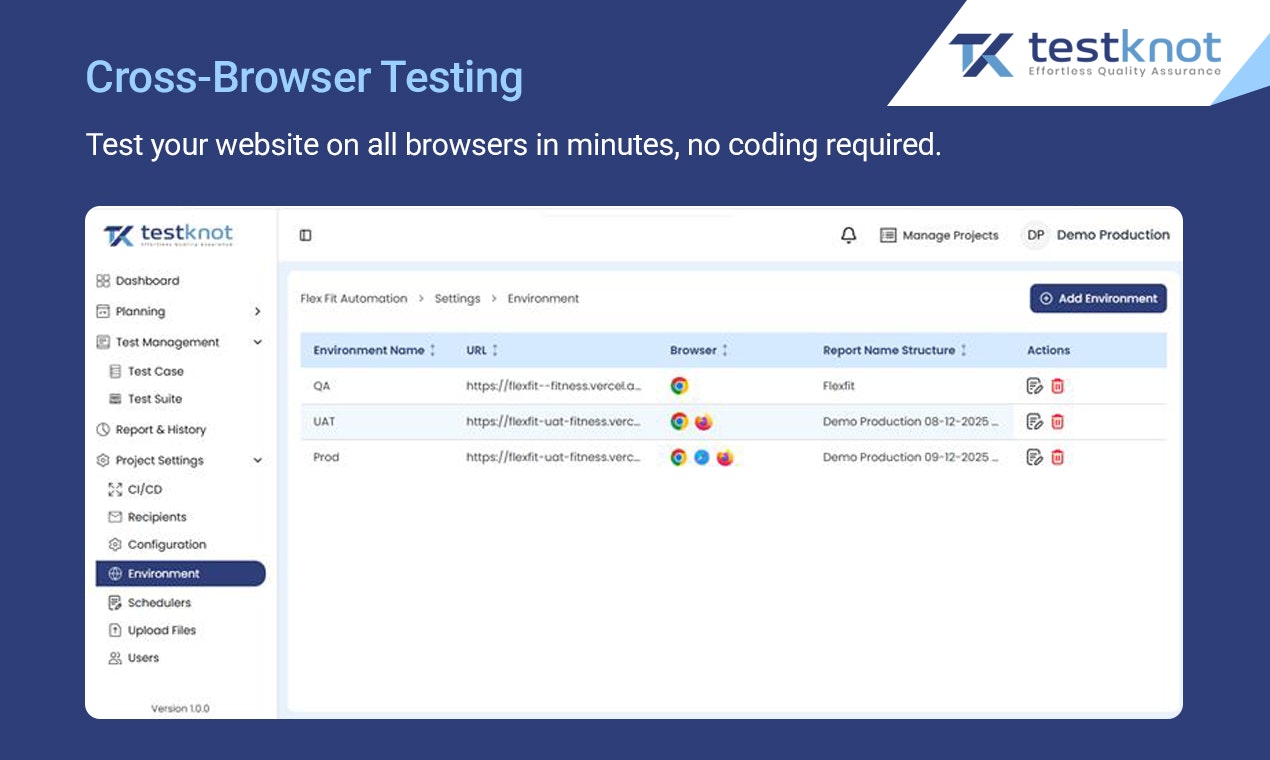The height and width of the screenshot is (760, 1270).
Task: Click the QA environment name
Action: click(322, 386)
